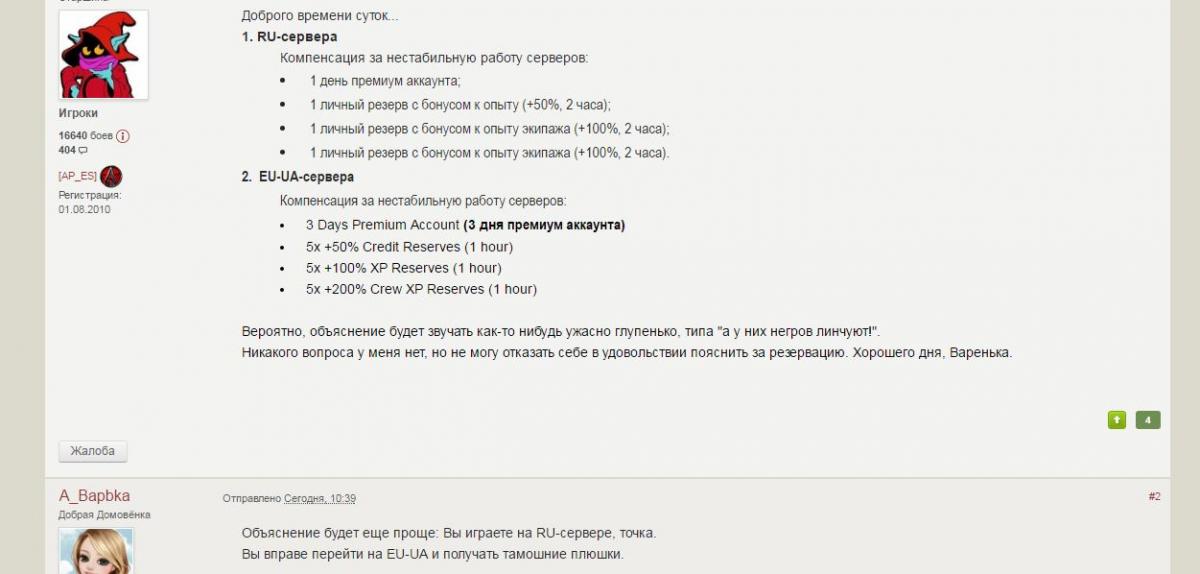Click the 16640 боев battle count
Screen dimensions: 1200x574
point(85,136)
